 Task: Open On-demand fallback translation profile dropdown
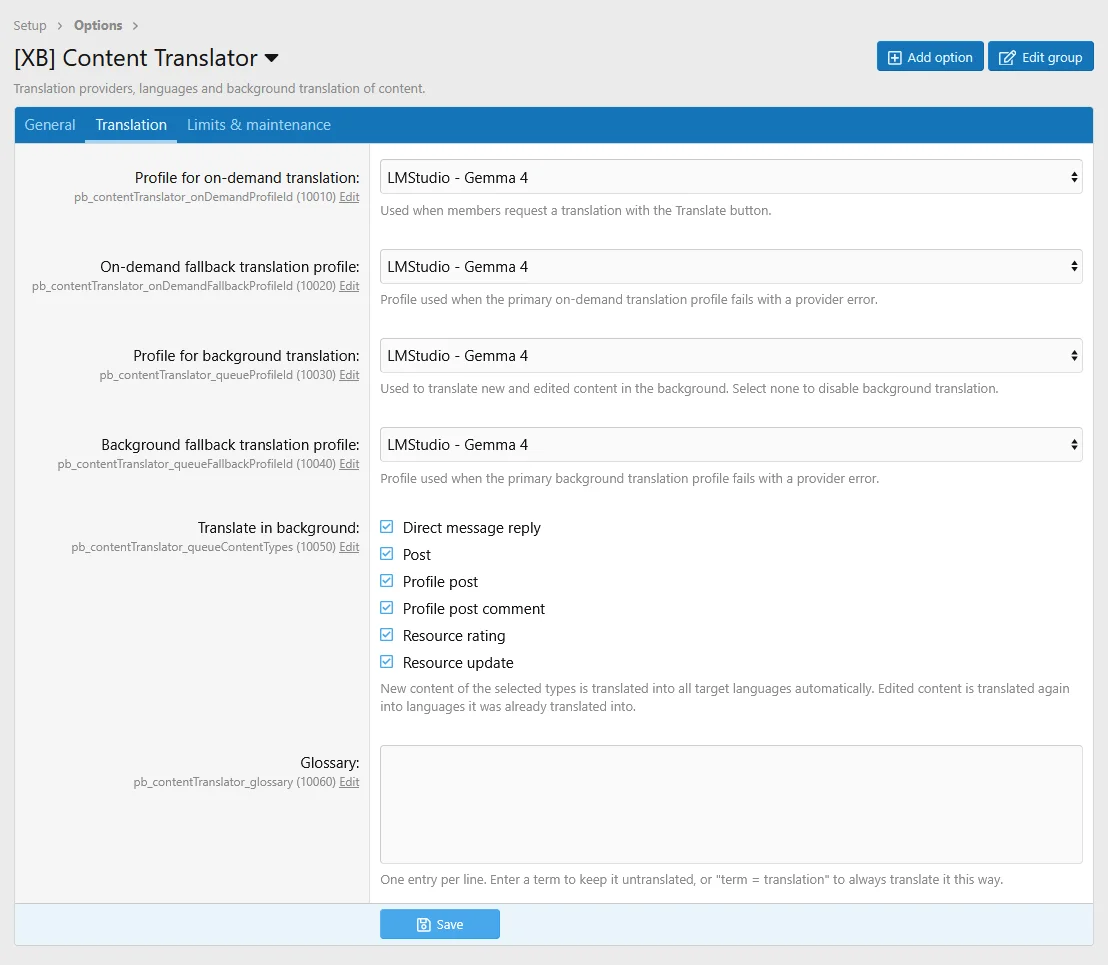click(731, 266)
